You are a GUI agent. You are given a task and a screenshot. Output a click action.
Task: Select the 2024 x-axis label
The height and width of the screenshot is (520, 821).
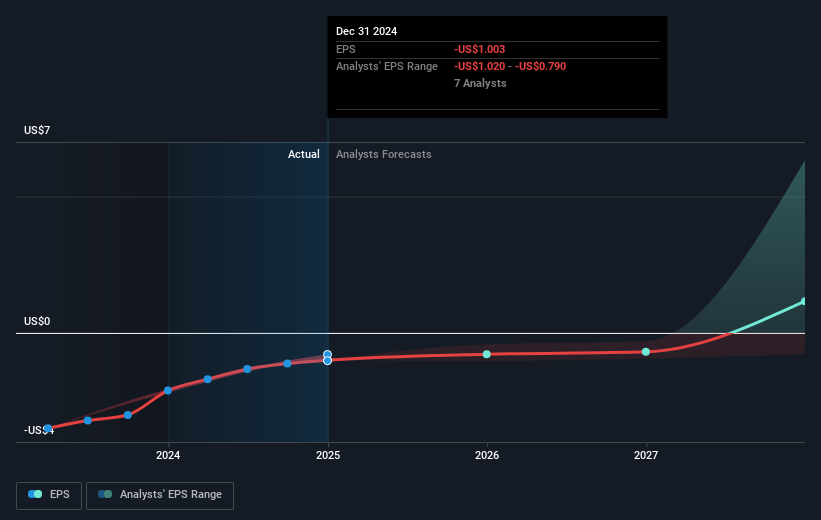168,455
